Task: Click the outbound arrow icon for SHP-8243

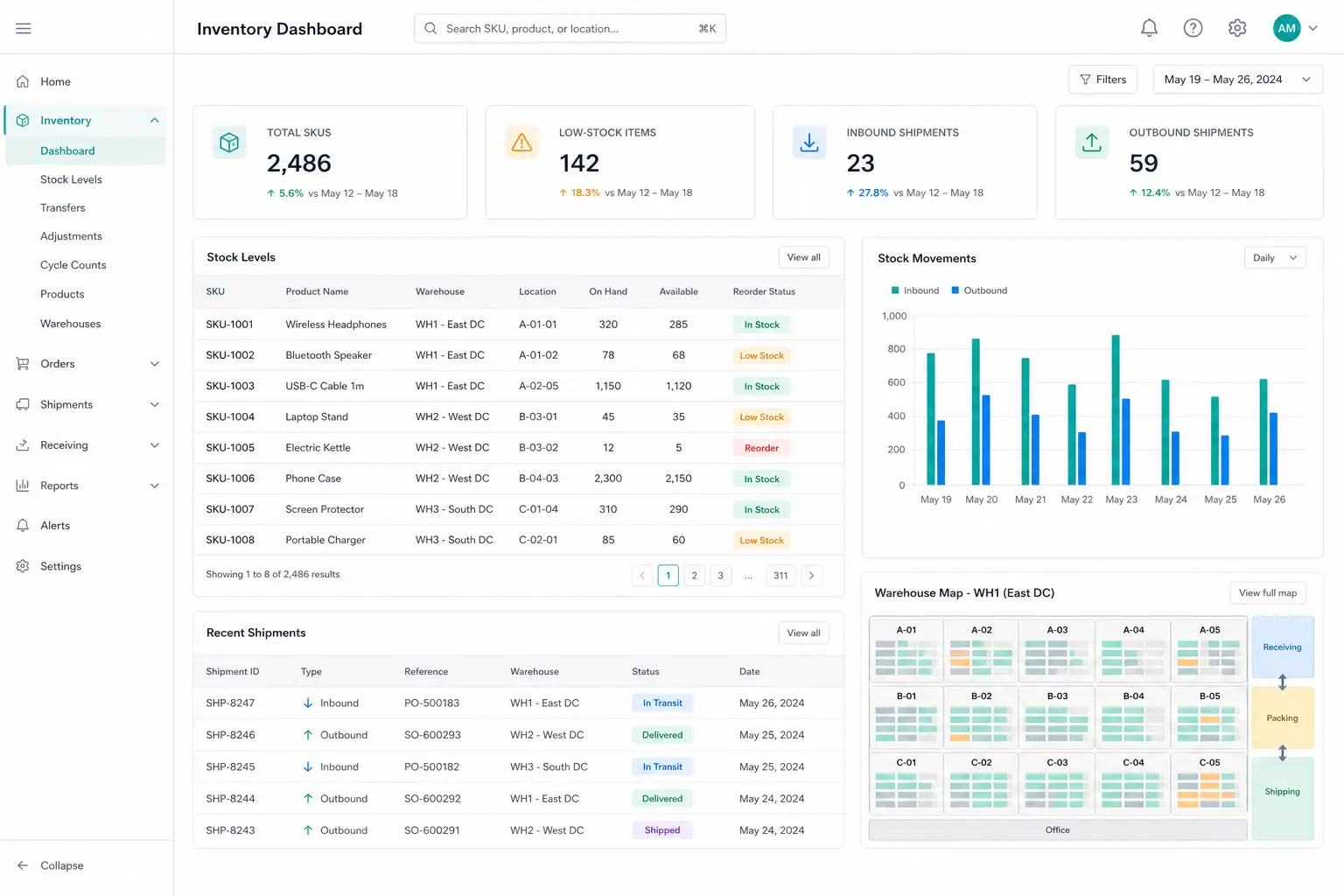Action: [x=308, y=830]
